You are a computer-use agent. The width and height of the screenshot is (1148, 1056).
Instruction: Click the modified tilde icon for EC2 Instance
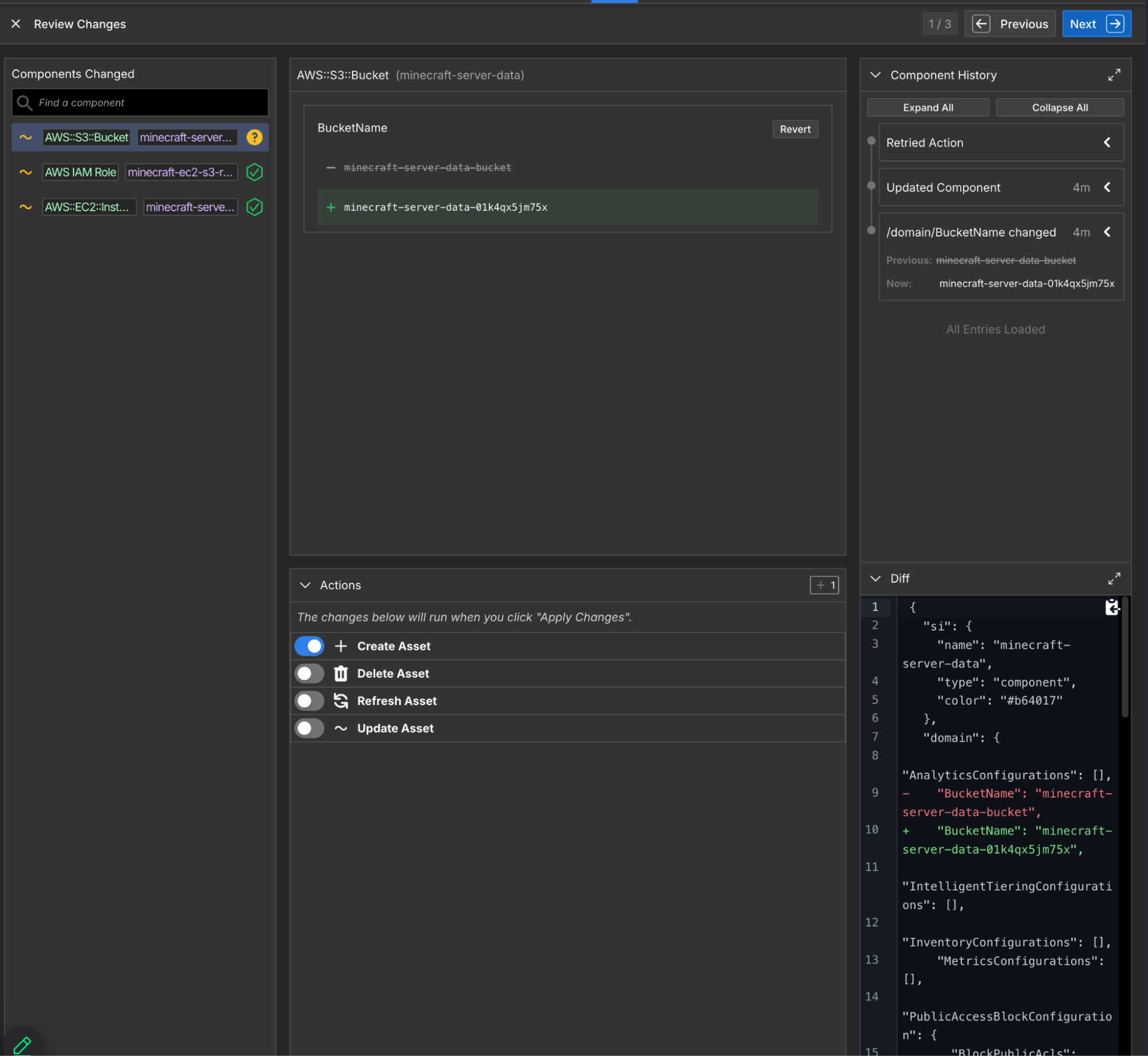[26, 207]
